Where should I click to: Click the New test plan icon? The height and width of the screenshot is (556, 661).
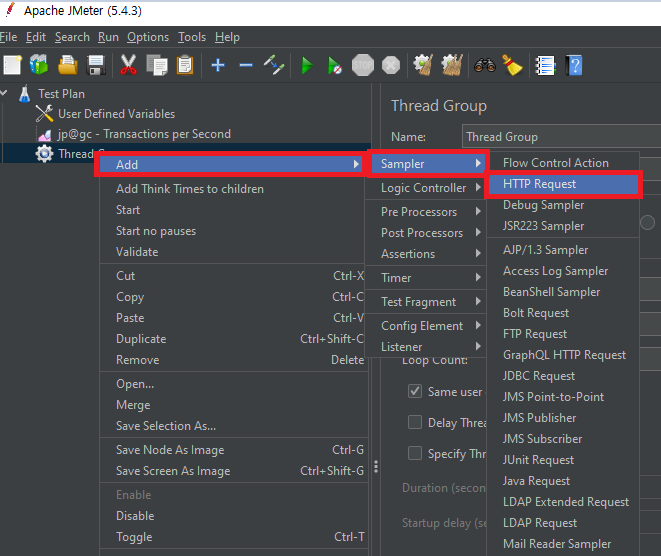point(13,65)
